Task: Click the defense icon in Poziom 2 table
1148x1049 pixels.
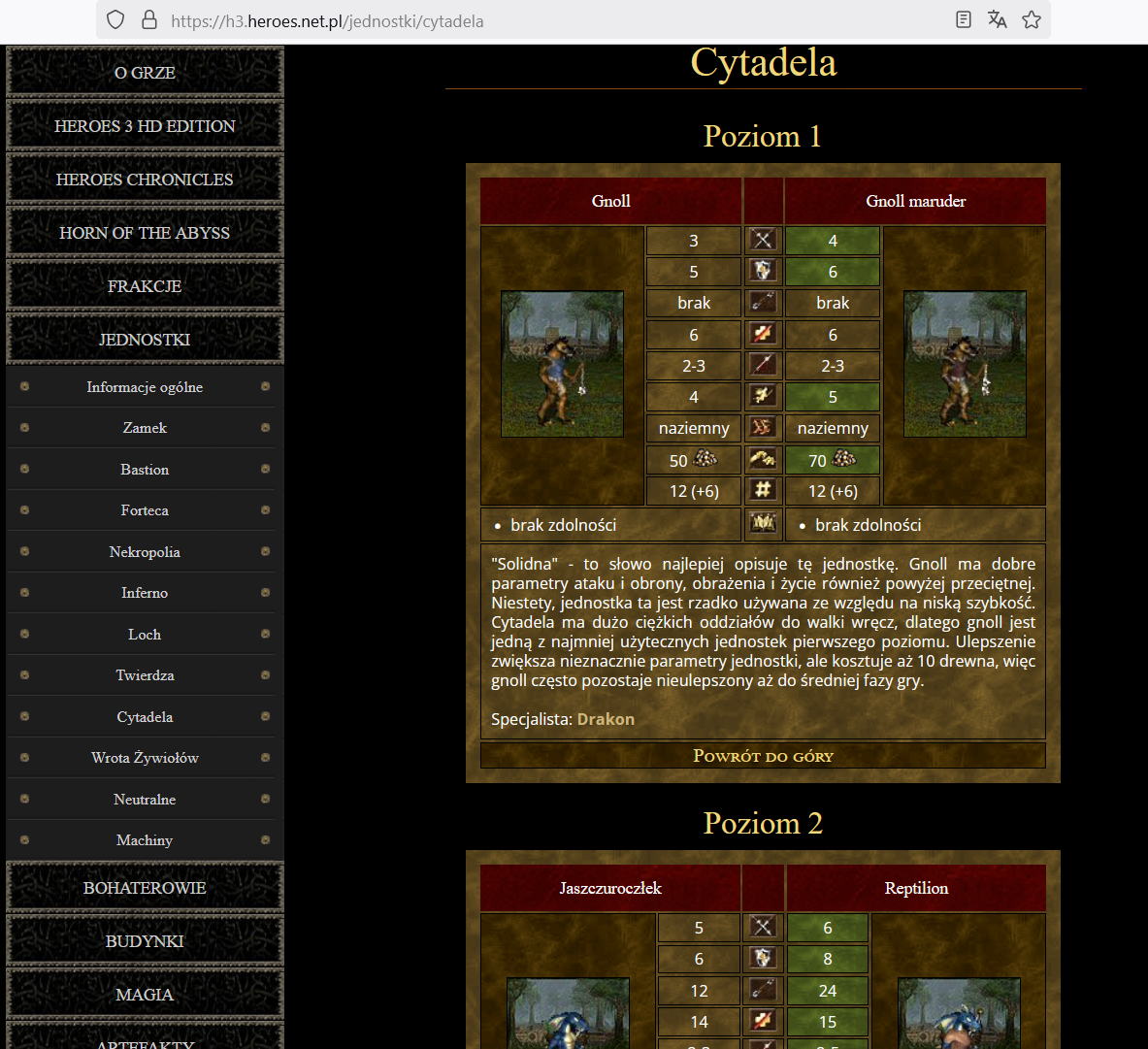Action: pos(763,958)
